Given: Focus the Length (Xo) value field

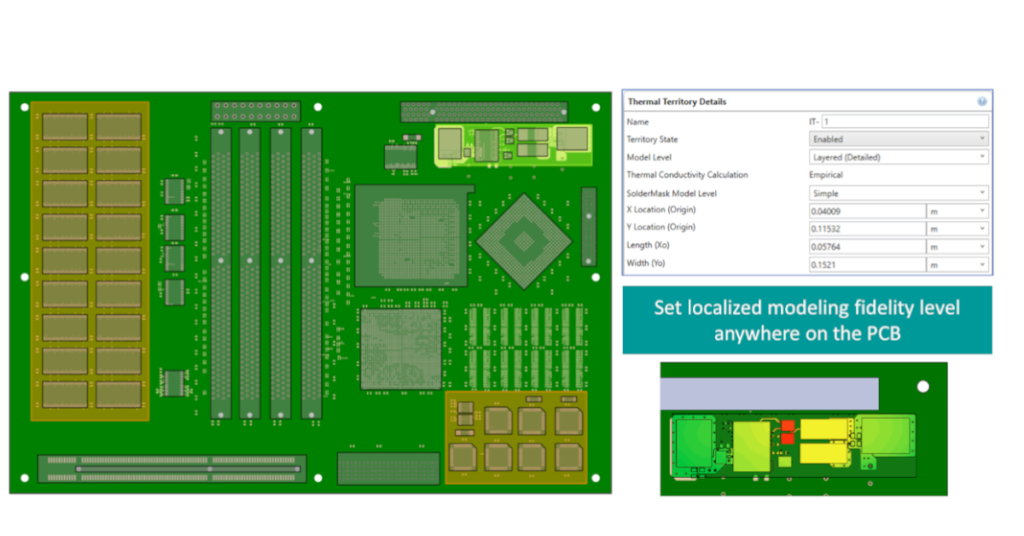Looking at the screenshot, I should [x=866, y=247].
